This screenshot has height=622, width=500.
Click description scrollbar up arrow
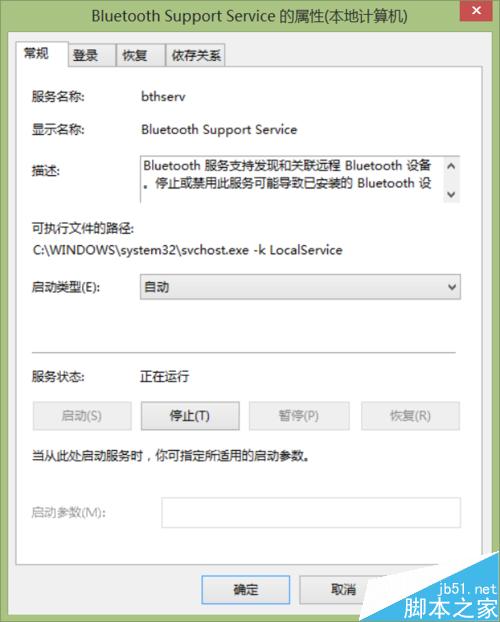click(x=451, y=166)
